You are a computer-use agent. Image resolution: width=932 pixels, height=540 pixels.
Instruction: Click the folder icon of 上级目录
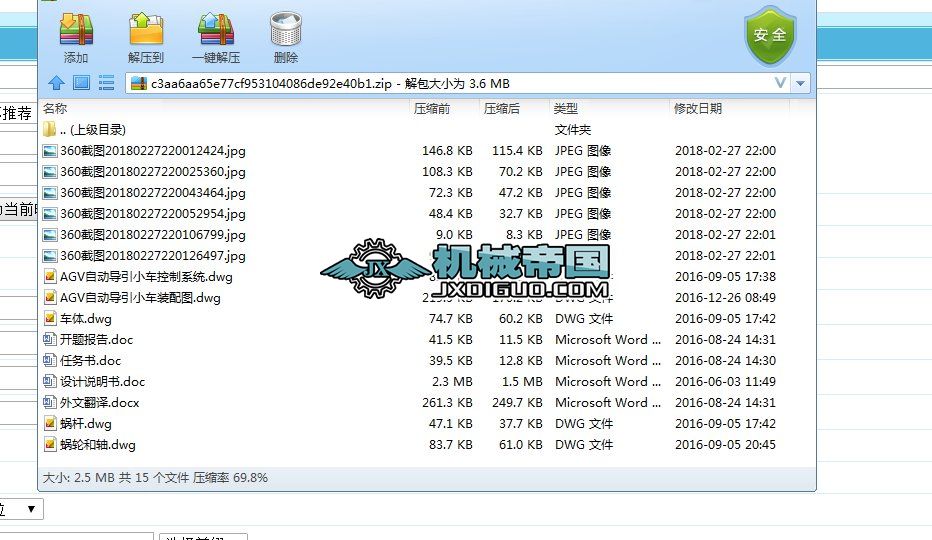[50, 129]
